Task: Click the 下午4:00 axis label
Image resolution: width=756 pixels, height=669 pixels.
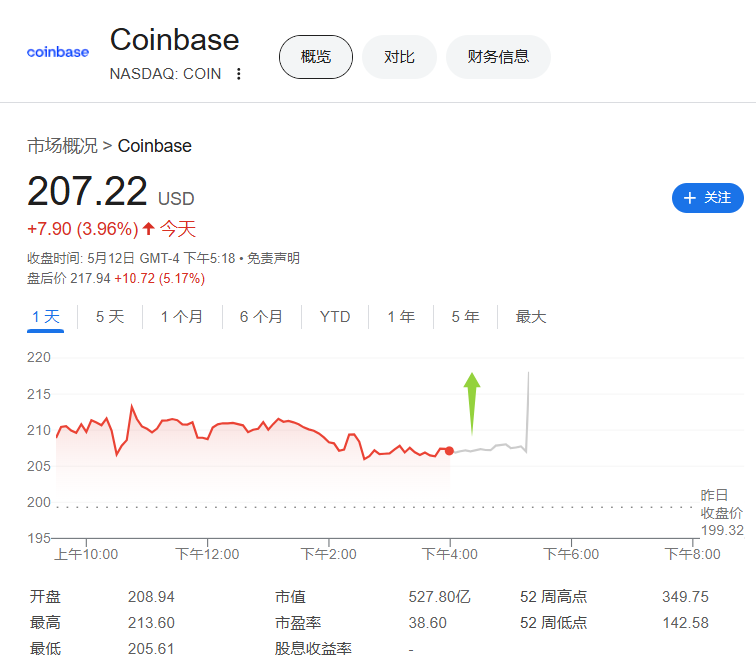Action: click(449, 554)
